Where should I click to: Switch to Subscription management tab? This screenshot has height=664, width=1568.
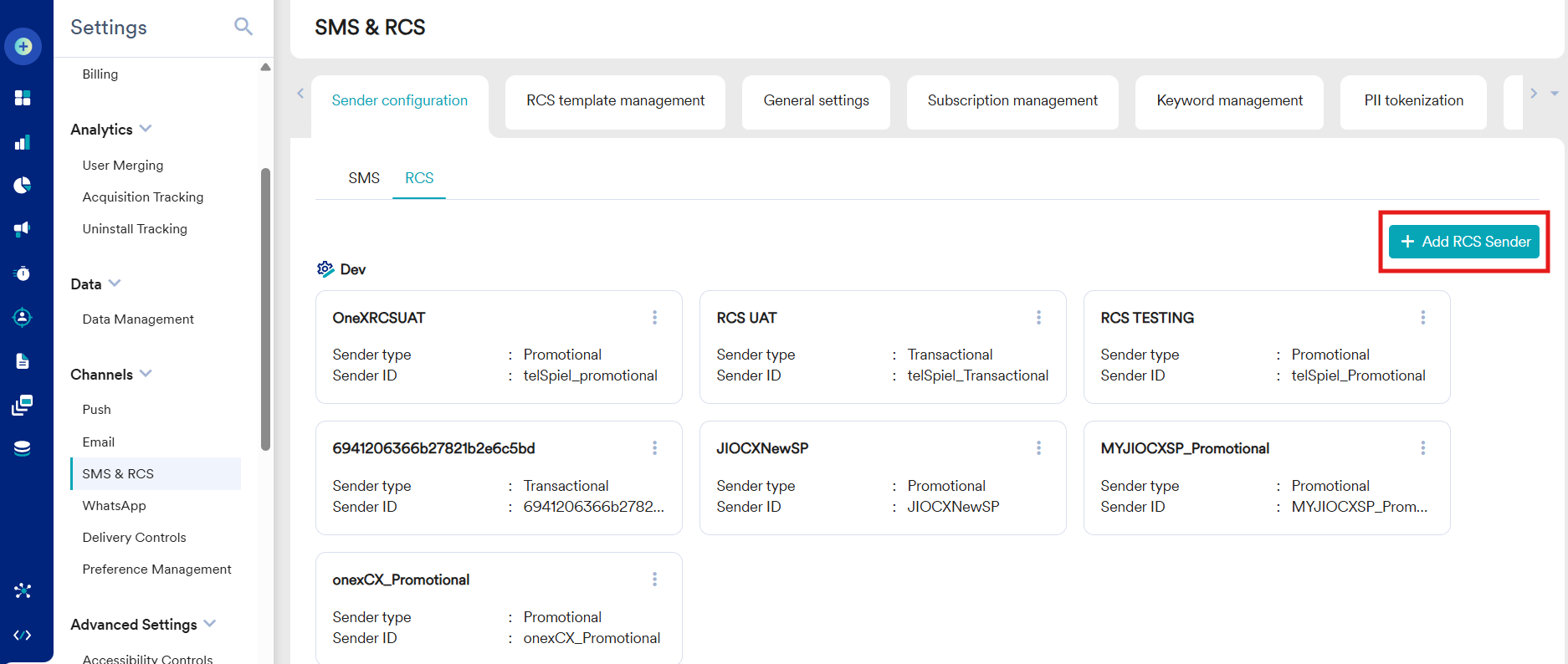(1012, 102)
